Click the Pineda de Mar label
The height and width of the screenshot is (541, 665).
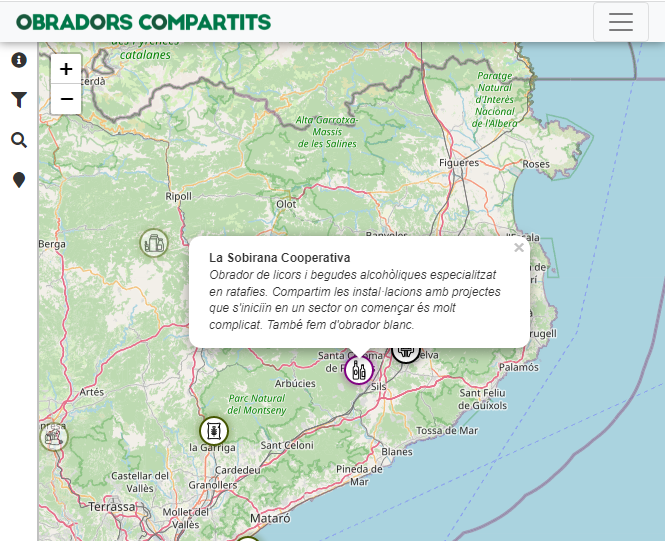(x=359, y=475)
